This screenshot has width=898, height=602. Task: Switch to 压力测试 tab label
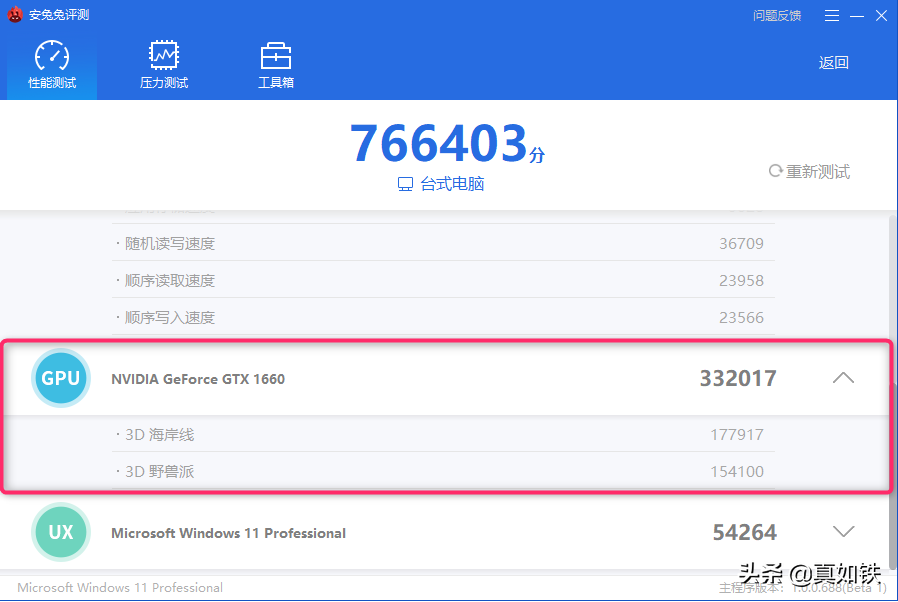coord(164,83)
